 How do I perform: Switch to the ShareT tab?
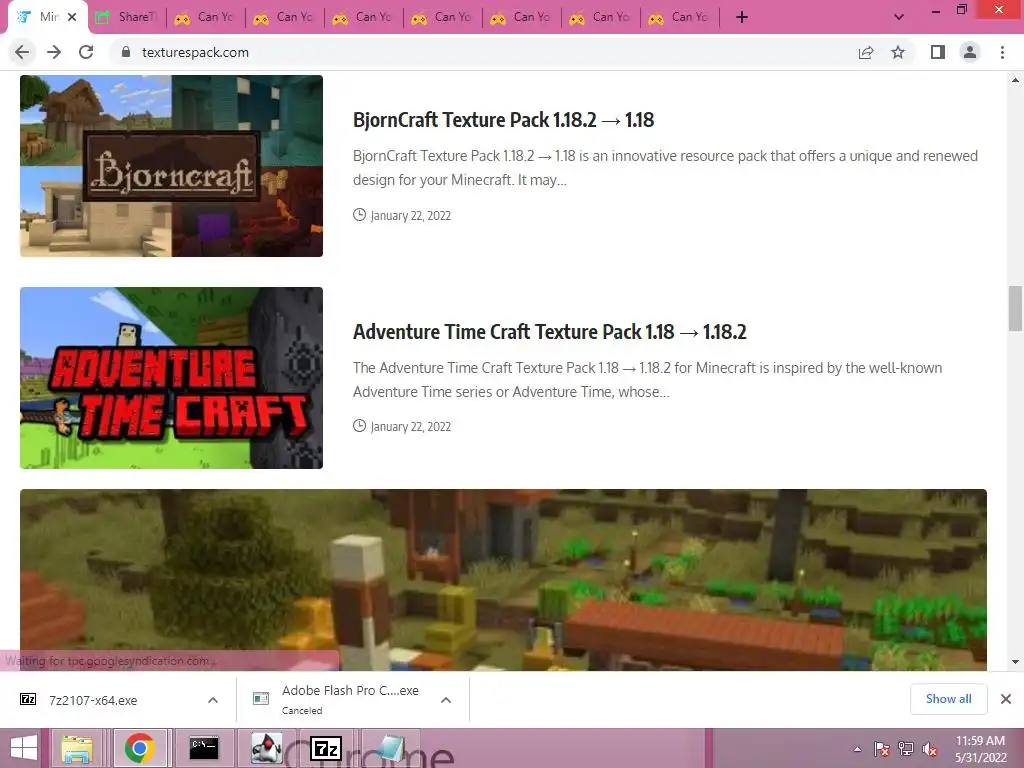[x=128, y=17]
